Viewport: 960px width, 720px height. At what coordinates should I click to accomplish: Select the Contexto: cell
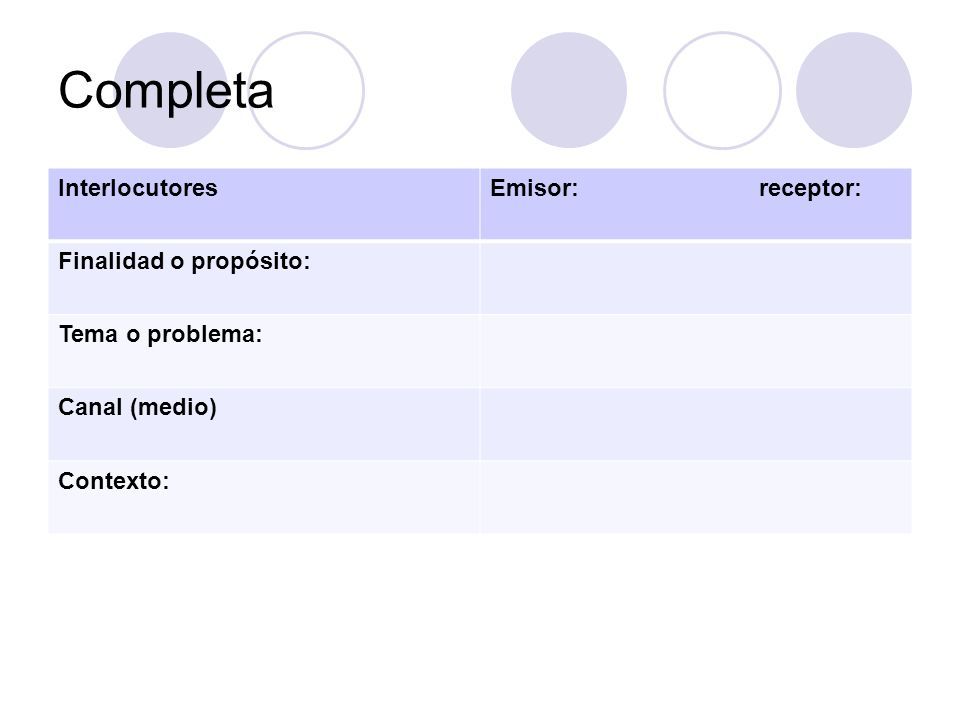point(264,497)
